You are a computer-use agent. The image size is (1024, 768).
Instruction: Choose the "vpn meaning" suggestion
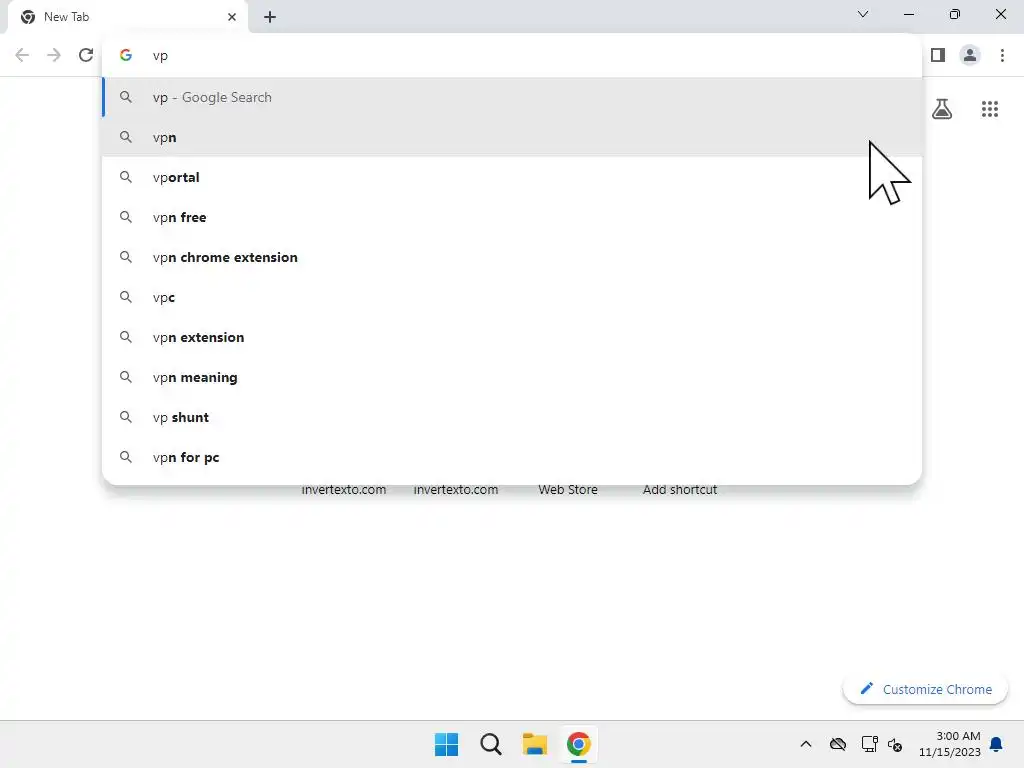(512, 377)
